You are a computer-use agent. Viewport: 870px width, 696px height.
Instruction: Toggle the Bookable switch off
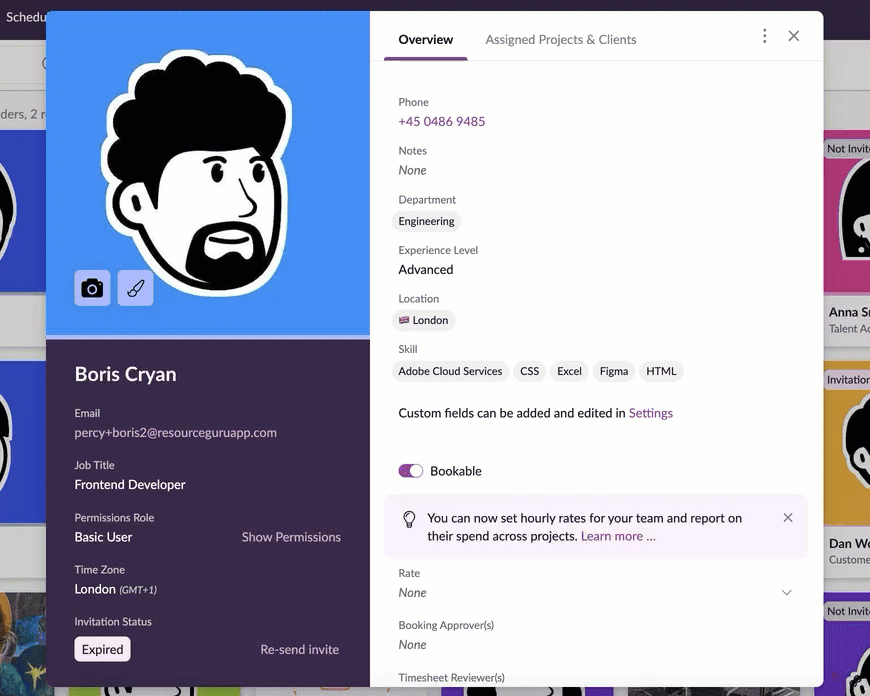411,471
